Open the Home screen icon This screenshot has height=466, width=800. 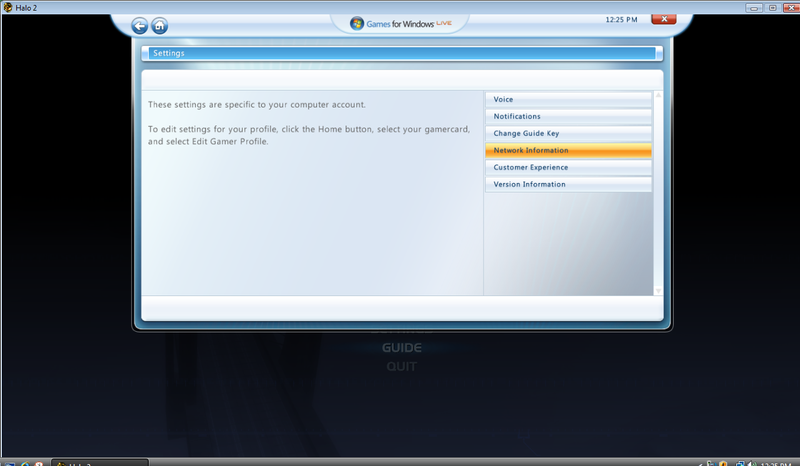pos(160,26)
